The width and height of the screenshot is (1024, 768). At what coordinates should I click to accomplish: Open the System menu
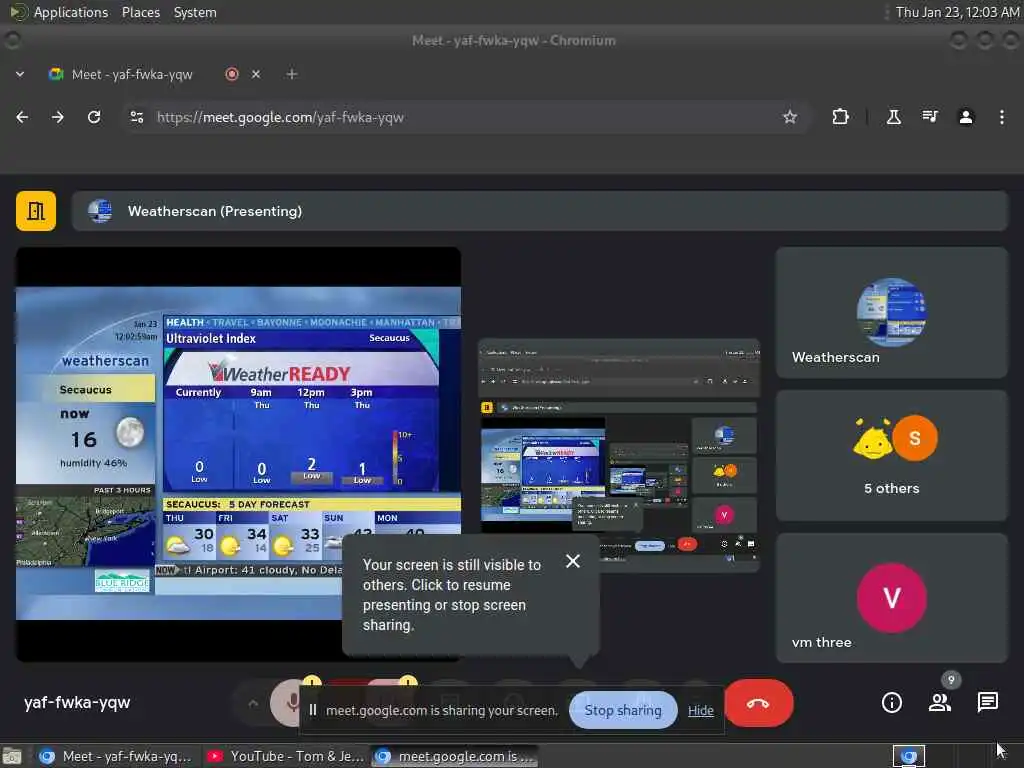point(195,12)
